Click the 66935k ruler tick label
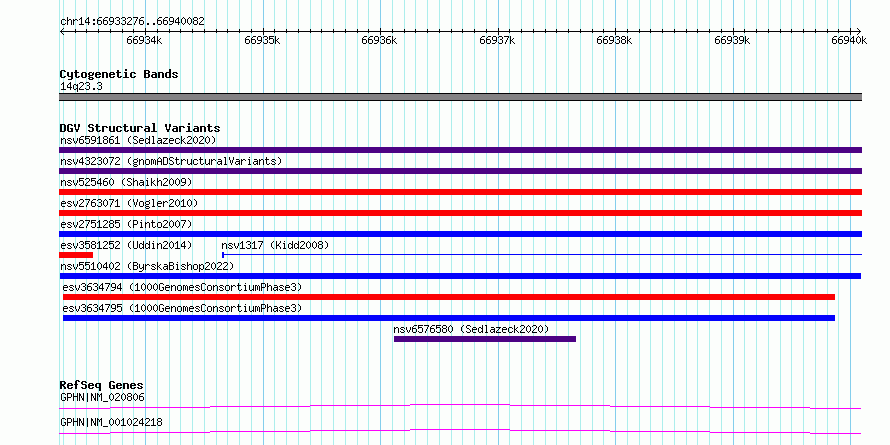The width and height of the screenshot is (890, 445). pos(262,40)
